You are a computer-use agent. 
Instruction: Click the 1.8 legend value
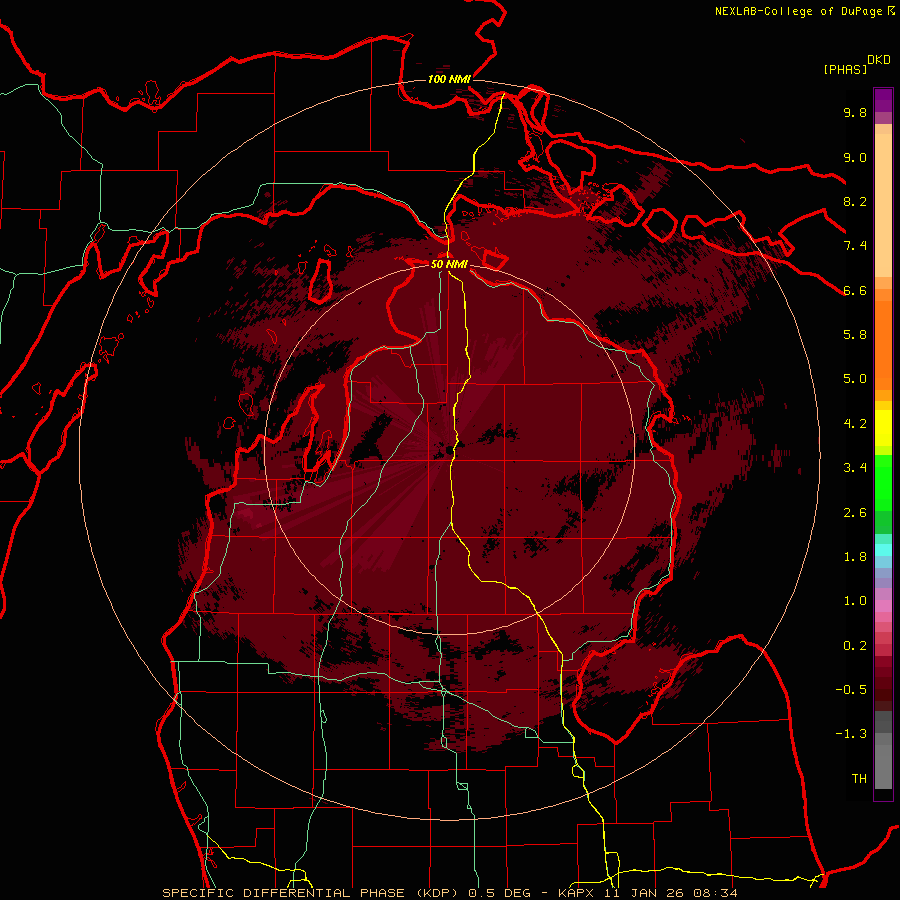(855, 557)
